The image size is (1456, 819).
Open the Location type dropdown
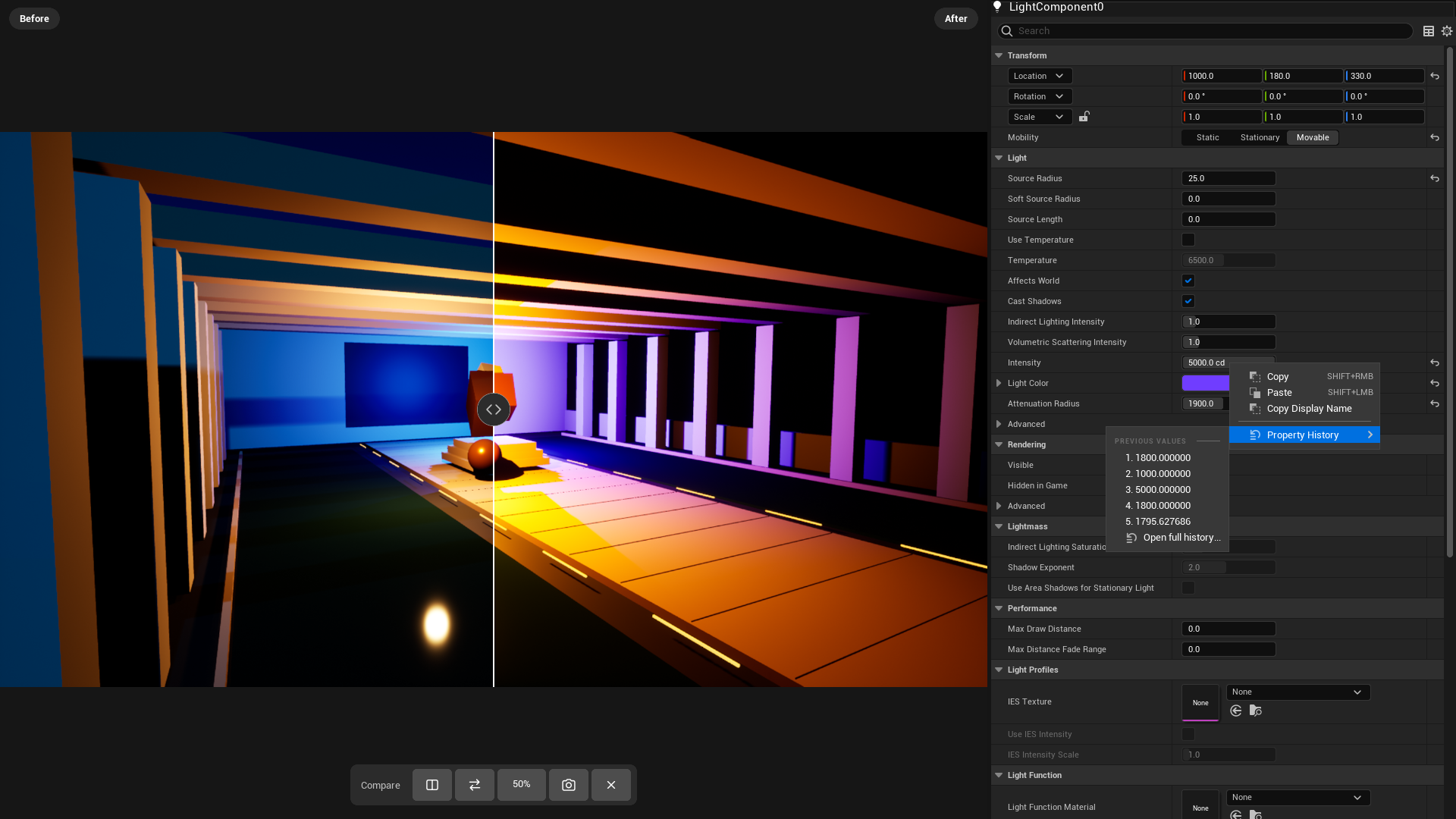(1040, 76)
